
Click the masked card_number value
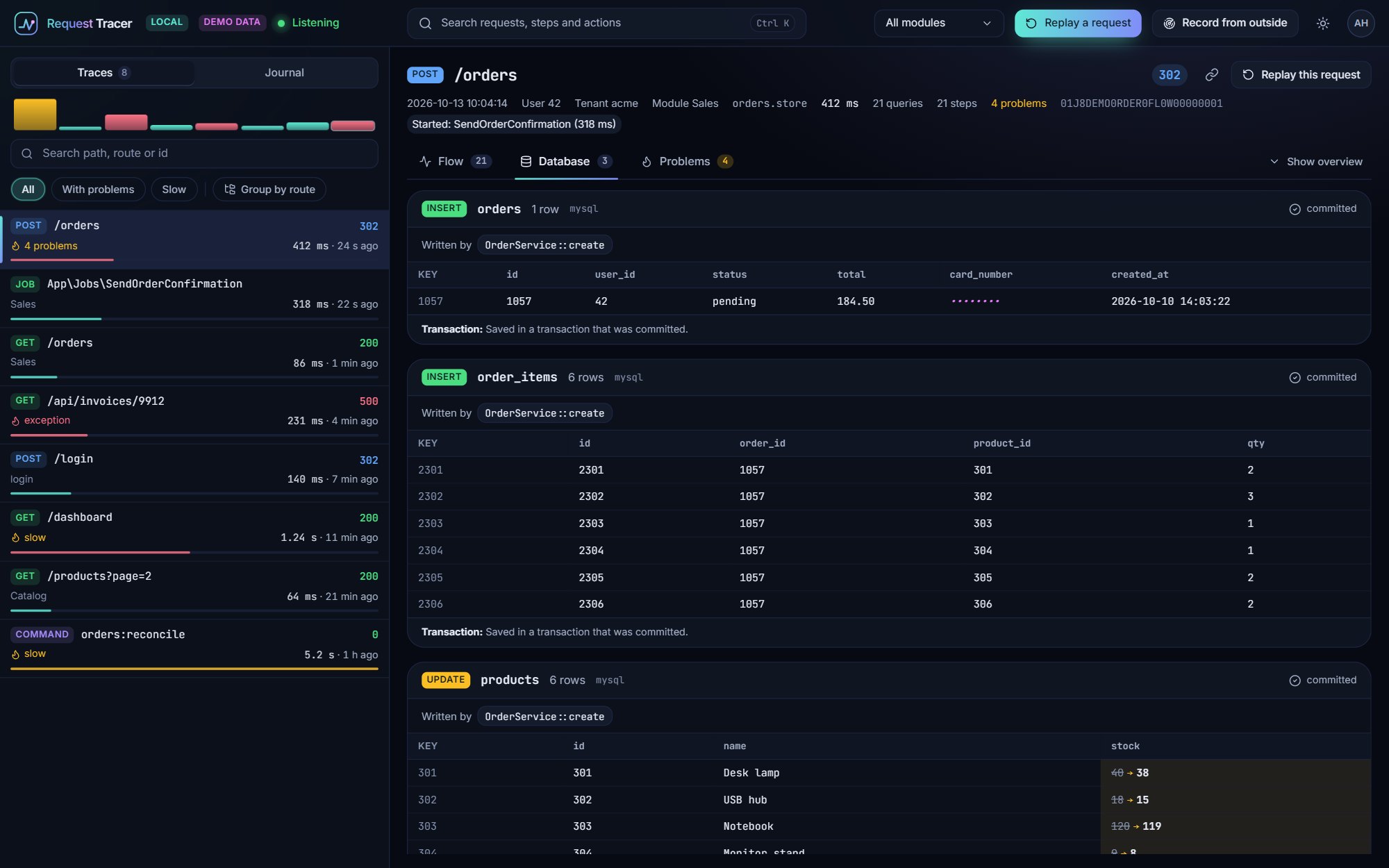(x=975, y=301)
